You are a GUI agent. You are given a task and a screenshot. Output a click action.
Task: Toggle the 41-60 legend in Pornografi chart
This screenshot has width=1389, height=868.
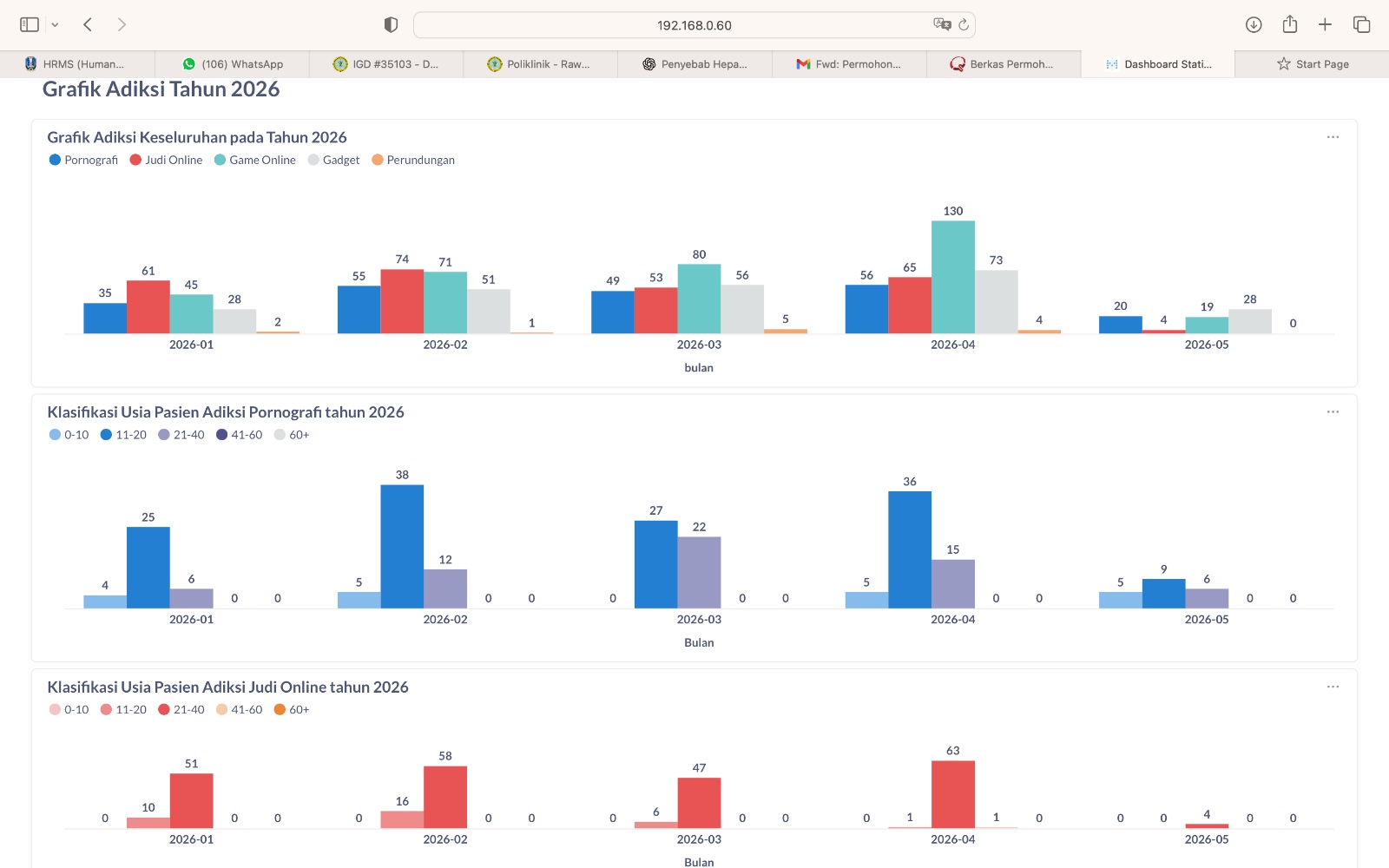point(240,435)
